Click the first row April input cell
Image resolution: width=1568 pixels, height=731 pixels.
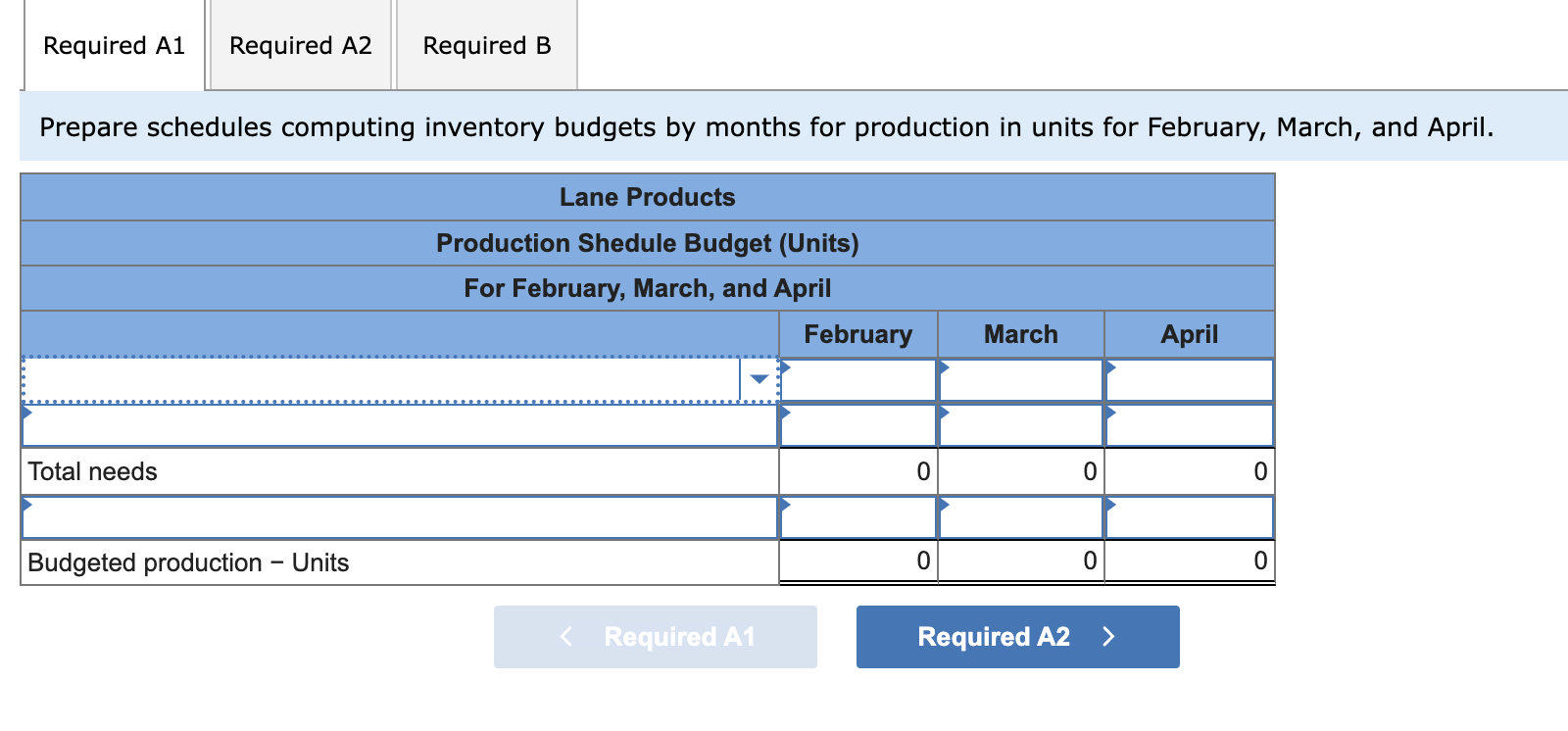pos(1190,380)
